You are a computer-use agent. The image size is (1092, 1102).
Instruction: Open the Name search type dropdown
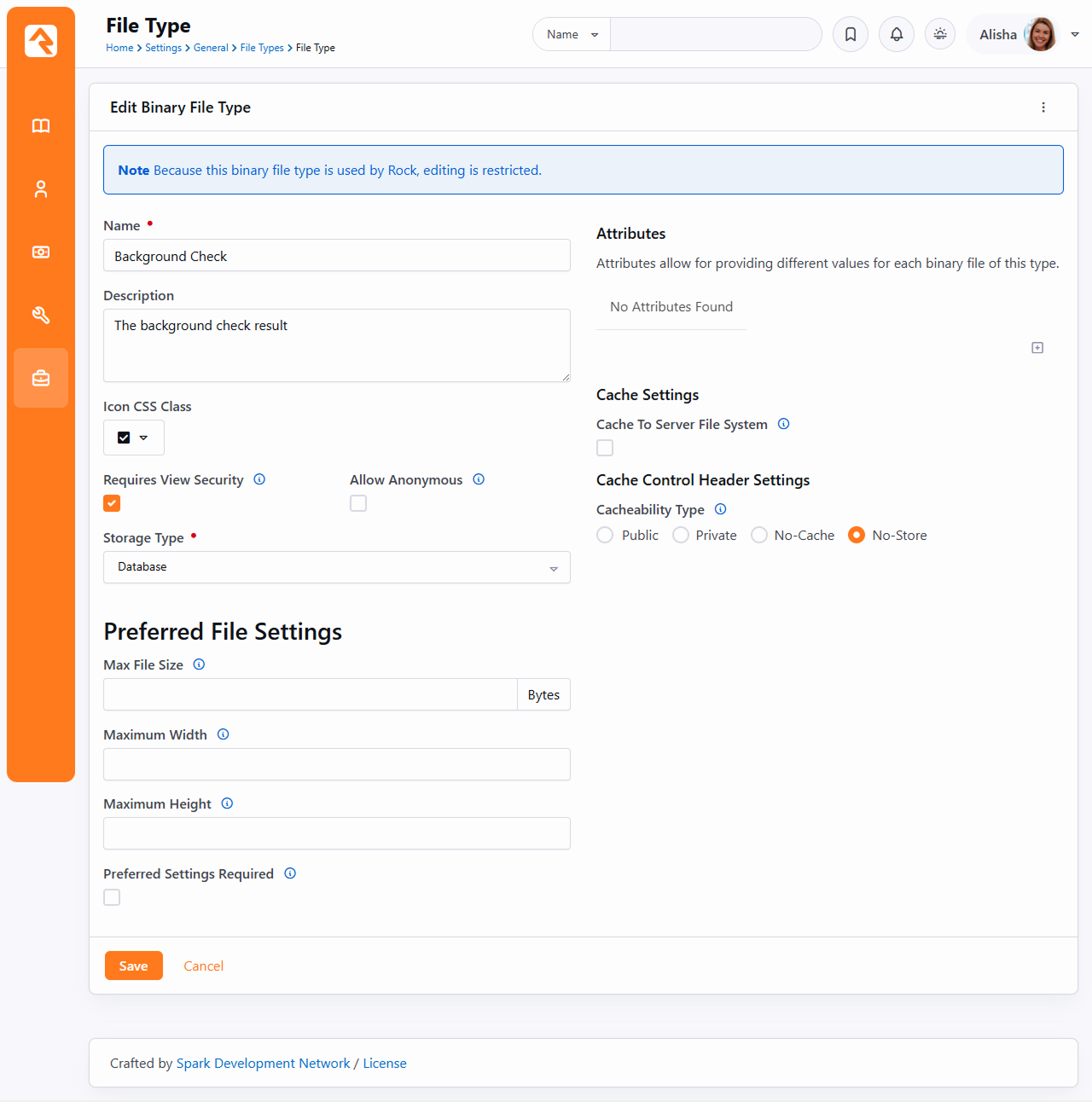coord(572,34)
